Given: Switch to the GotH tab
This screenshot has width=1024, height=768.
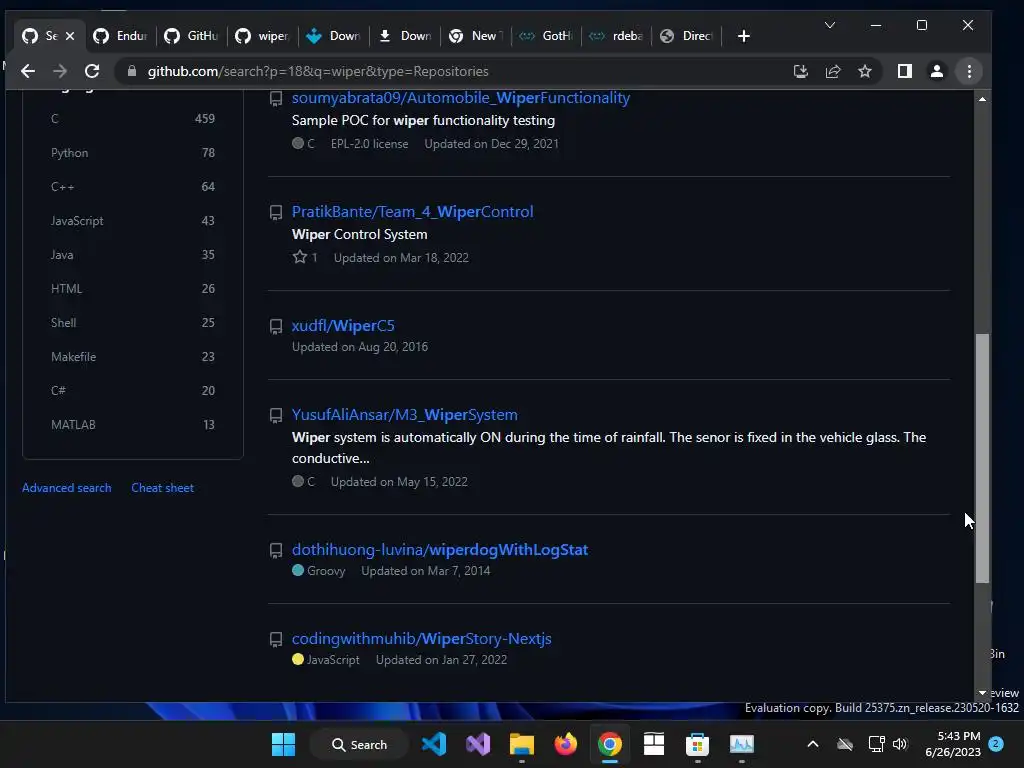Looking at the screenshot, I should pos(547,36).
